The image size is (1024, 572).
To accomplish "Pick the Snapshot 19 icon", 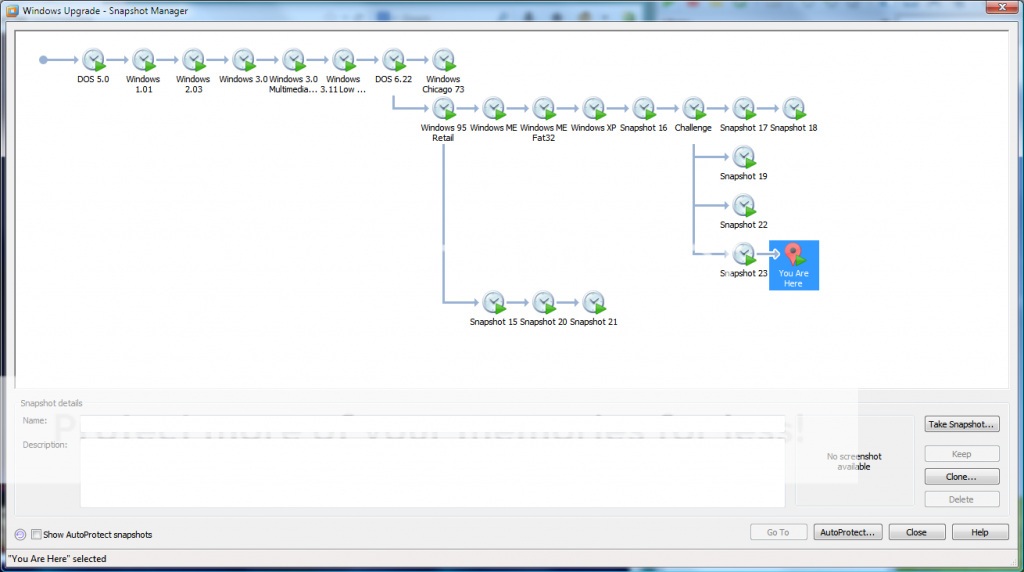I will coord(743,157).
